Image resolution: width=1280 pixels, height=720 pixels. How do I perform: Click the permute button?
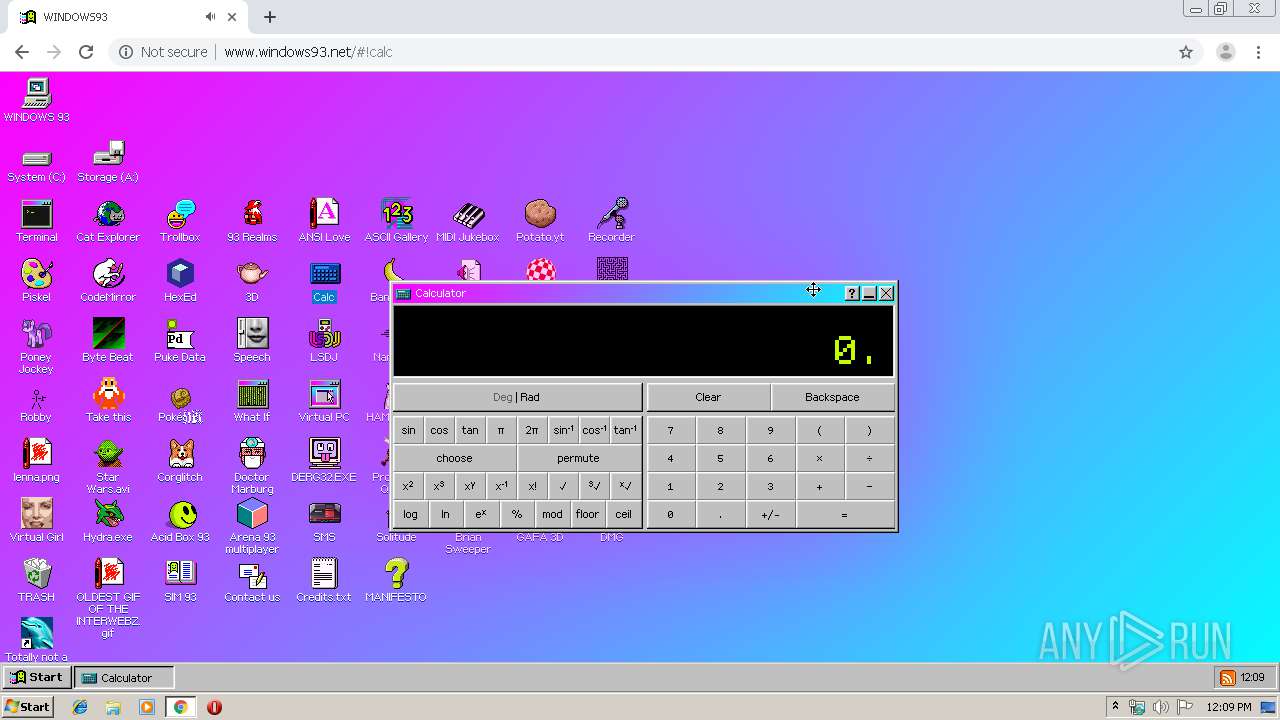(578, 458)
